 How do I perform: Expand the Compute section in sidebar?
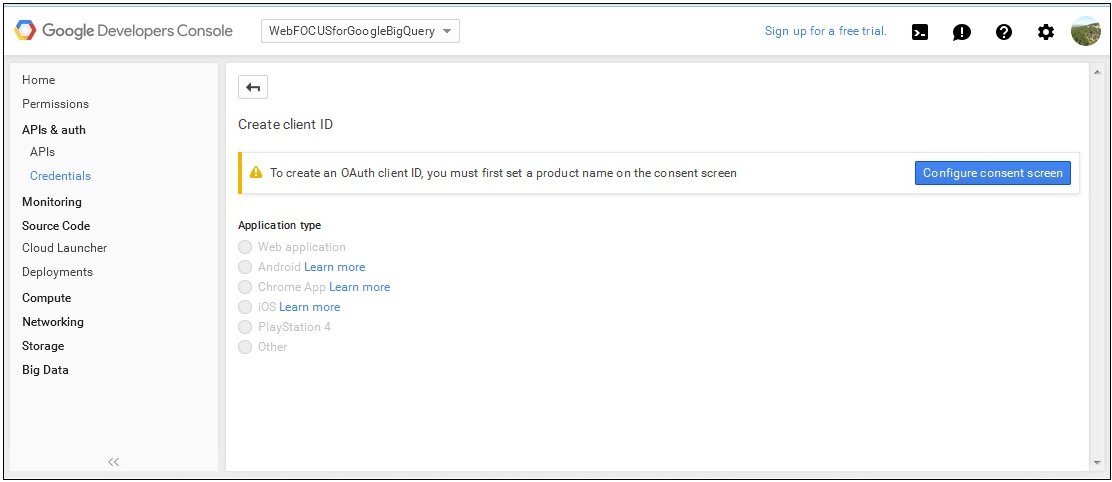point(47,298)
